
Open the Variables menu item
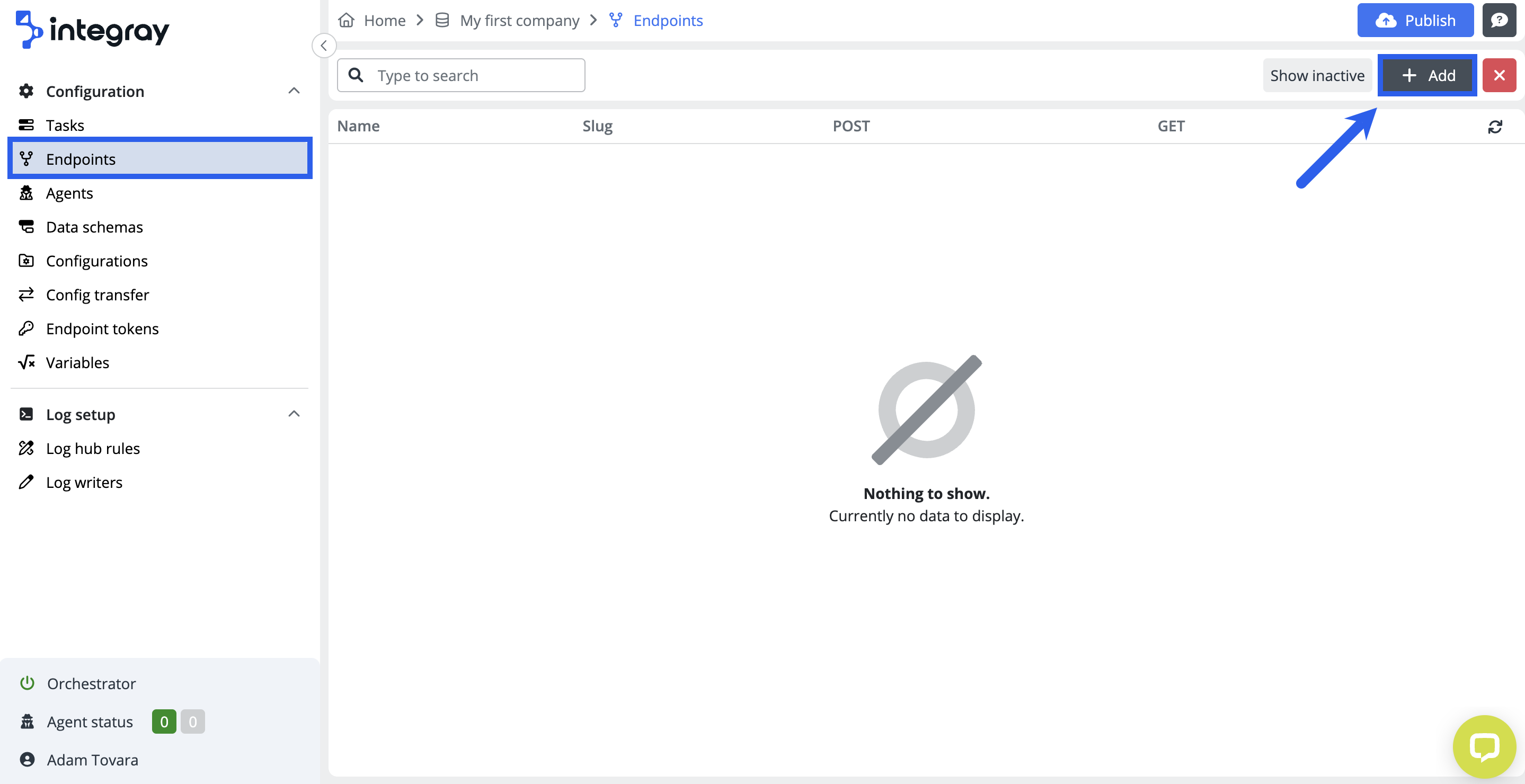77,363
